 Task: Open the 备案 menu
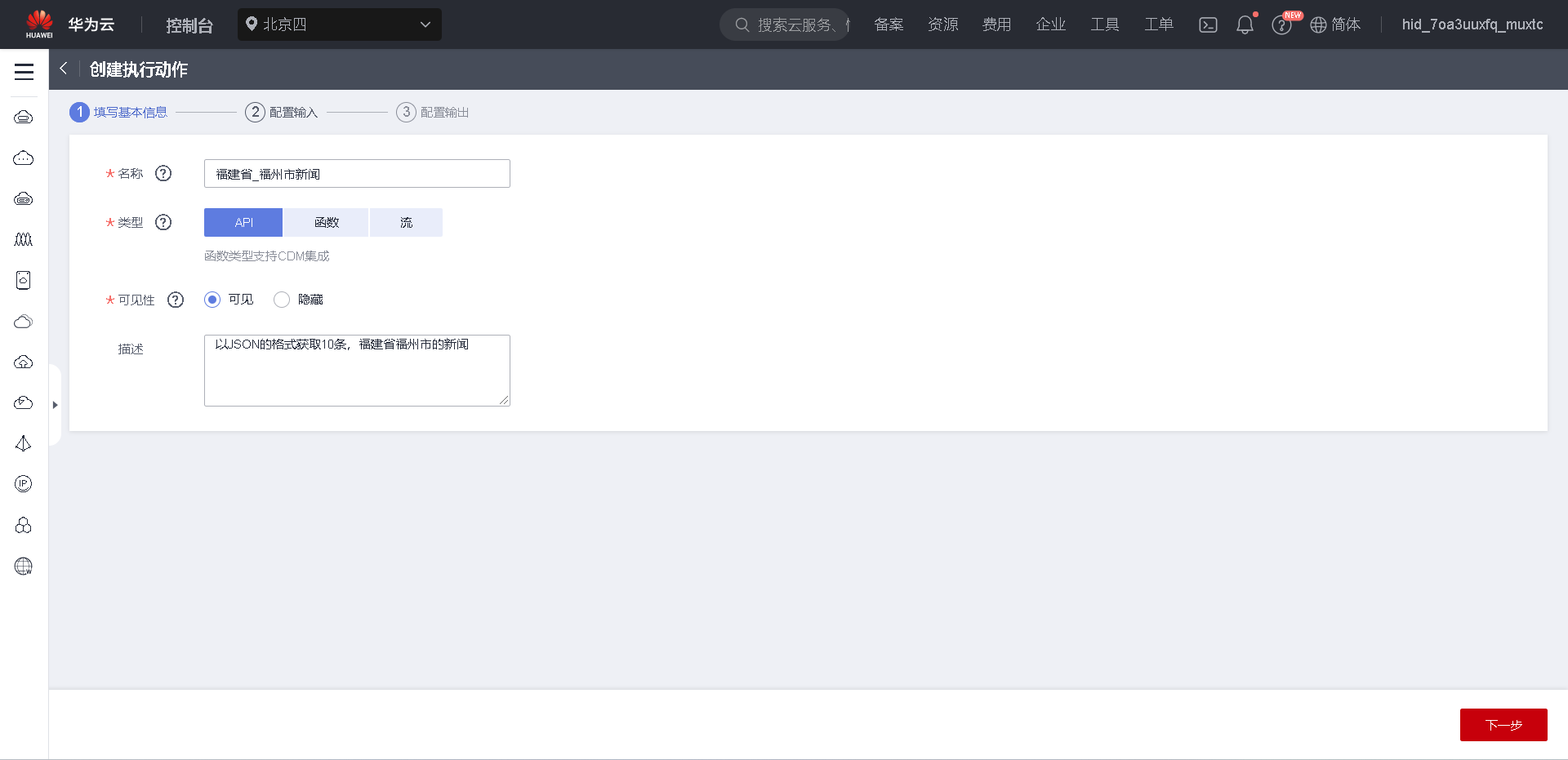pos(889,24)
